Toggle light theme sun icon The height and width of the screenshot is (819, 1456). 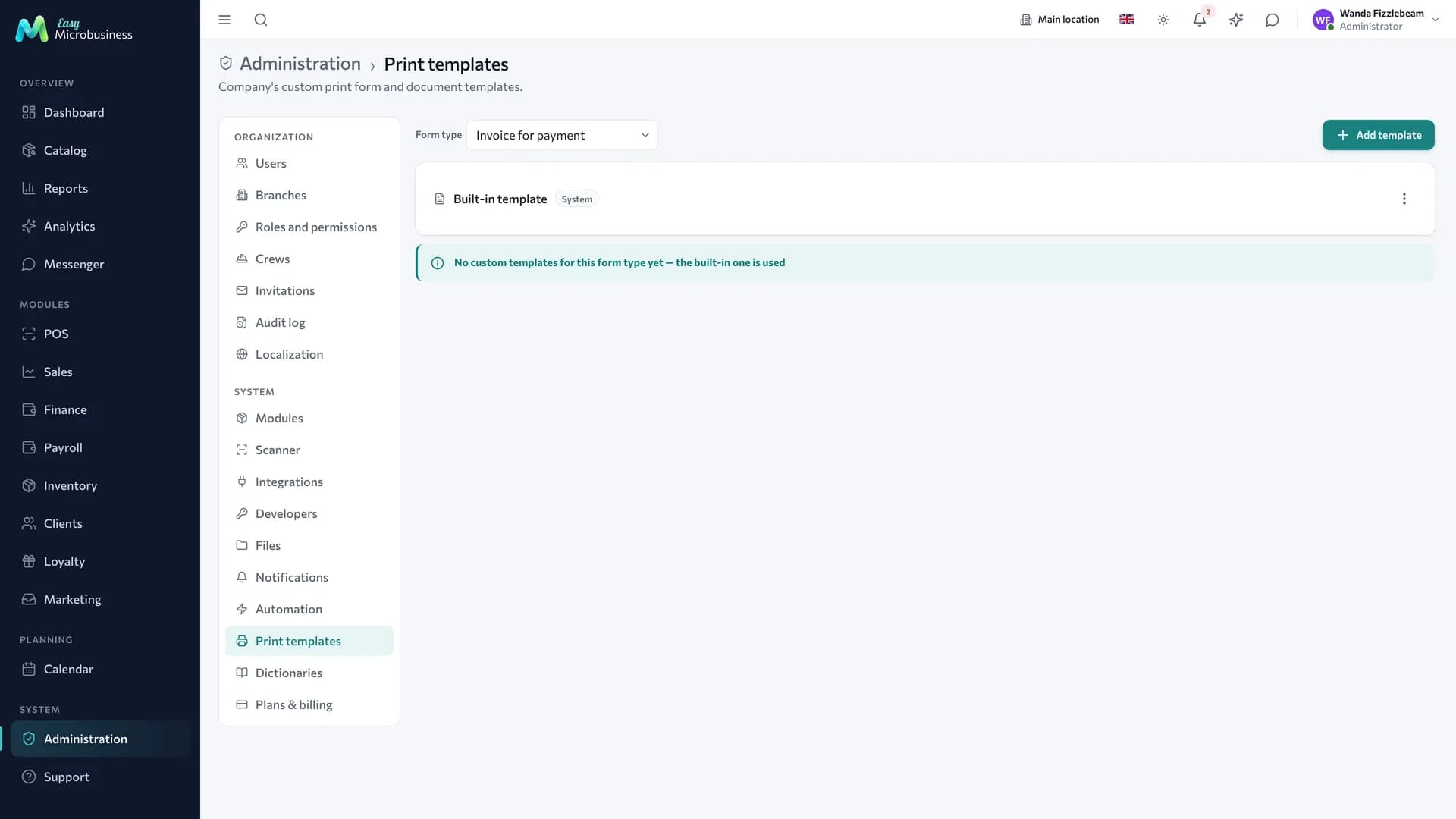click(x=1163, y=20)
